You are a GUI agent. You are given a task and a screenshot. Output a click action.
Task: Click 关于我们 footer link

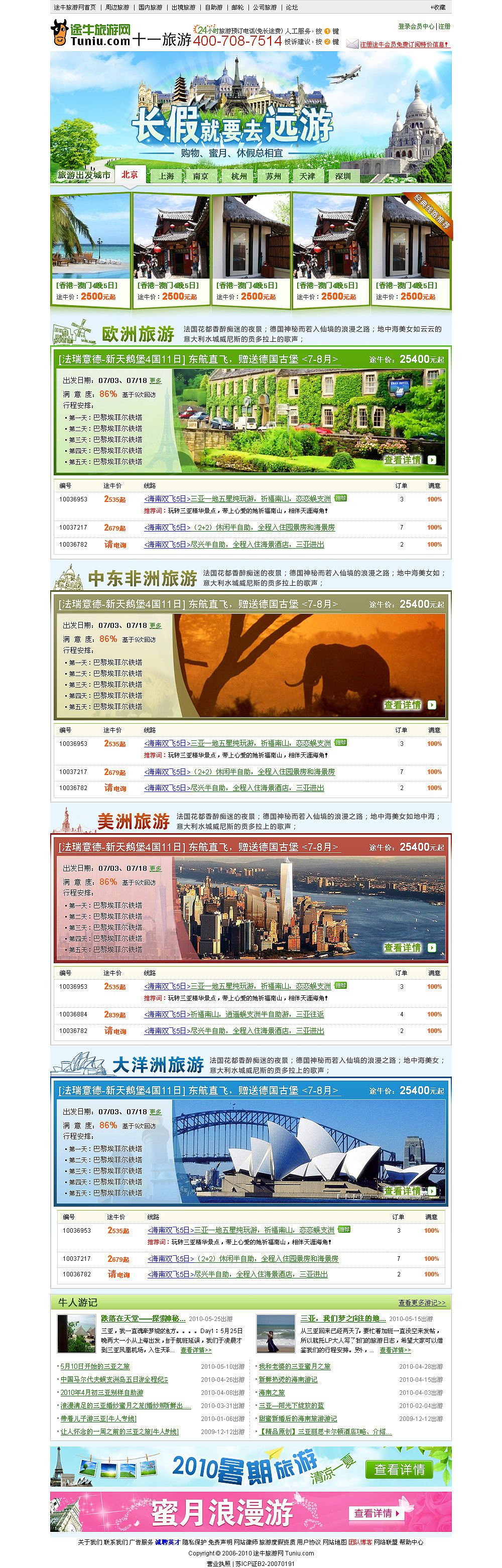click(90, 1542)
